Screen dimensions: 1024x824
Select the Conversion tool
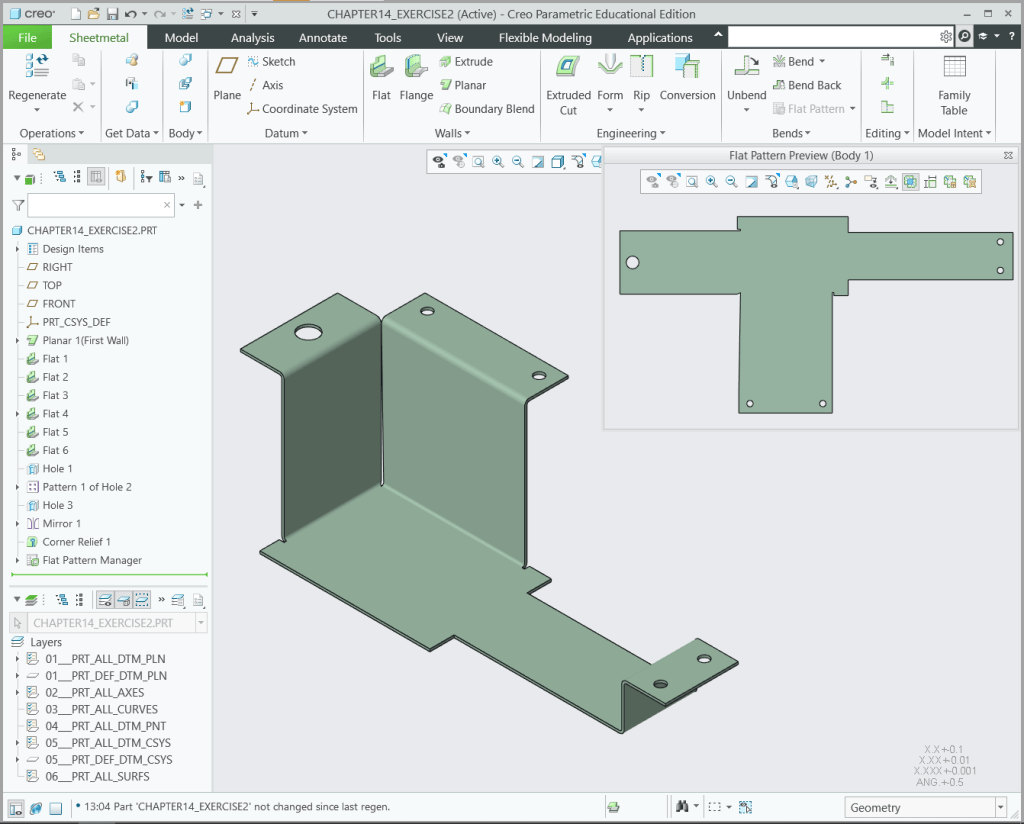687,77
